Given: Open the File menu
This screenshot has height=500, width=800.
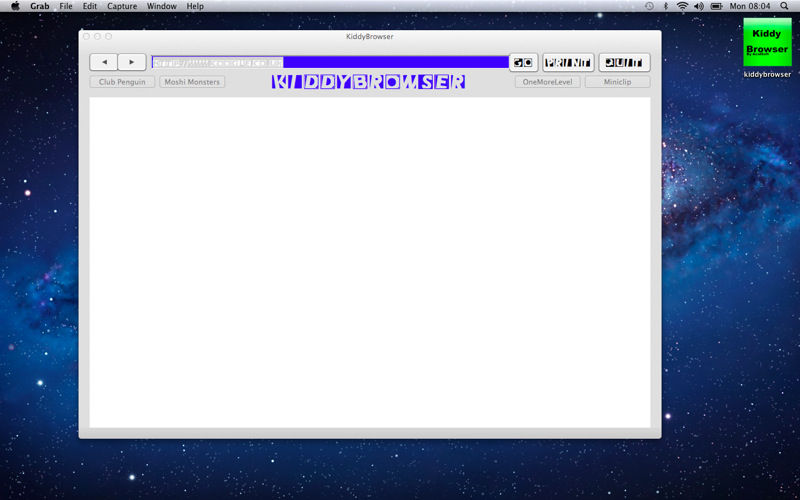Looking at the screenshot, I should [66, 6].
